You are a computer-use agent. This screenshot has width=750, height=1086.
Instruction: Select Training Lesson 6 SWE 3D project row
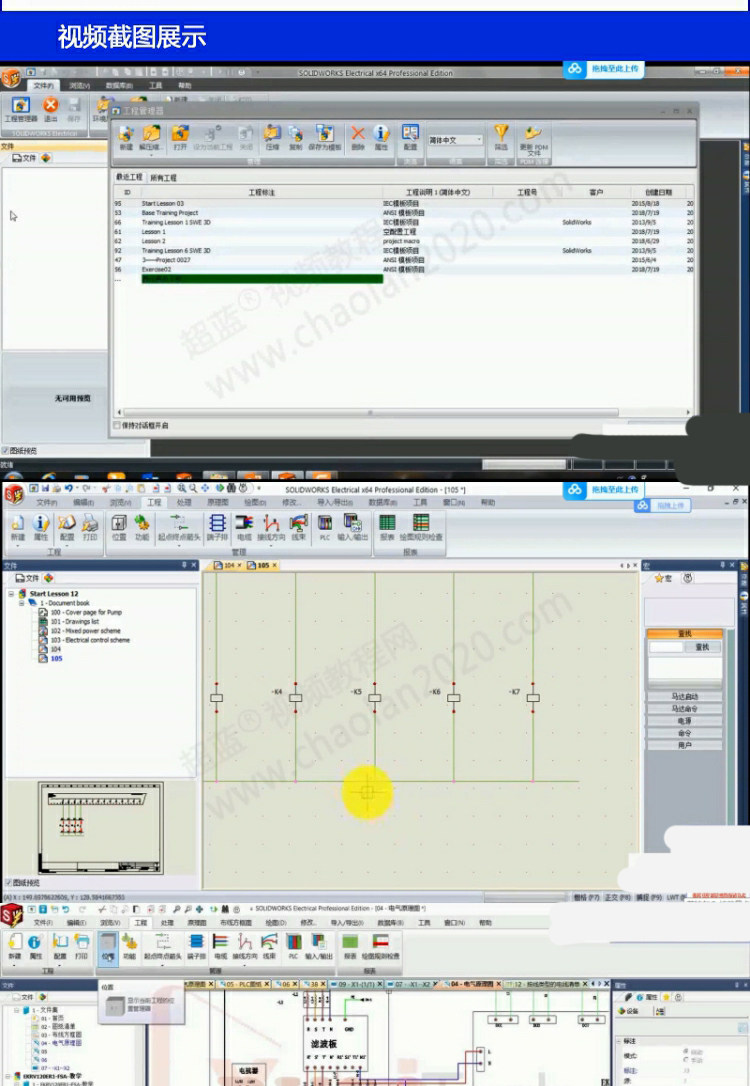coord(403,251)
